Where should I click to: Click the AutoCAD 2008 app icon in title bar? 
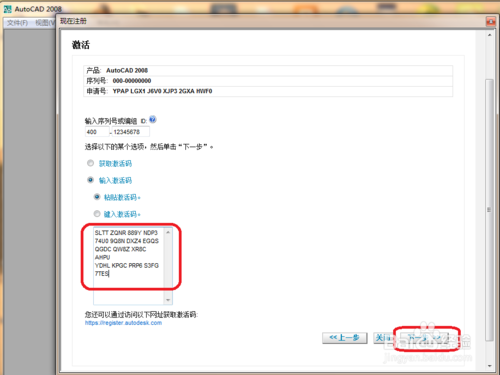pos(7,9)
